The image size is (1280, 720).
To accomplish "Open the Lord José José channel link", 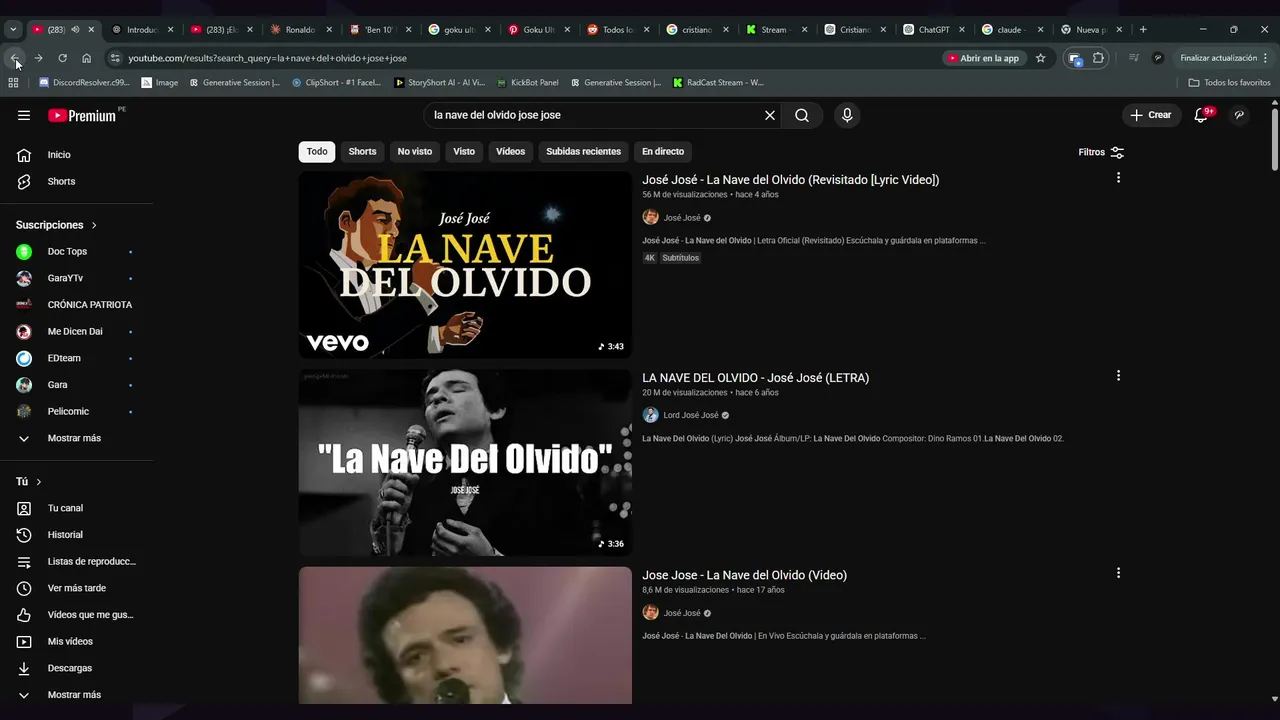I will (x=691, y=415).
